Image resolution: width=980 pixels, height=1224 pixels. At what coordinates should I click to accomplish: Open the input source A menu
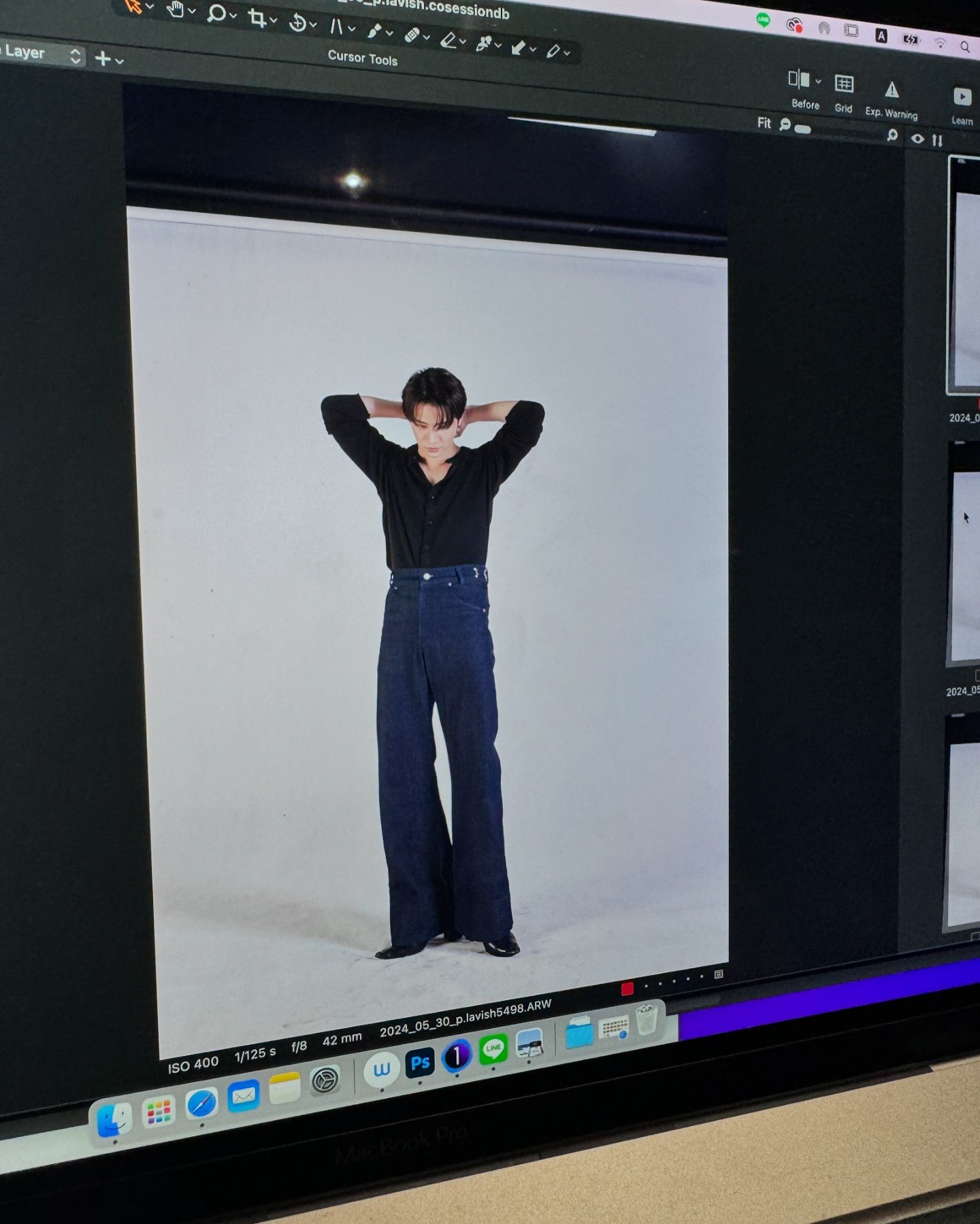(x=881, y=35)
